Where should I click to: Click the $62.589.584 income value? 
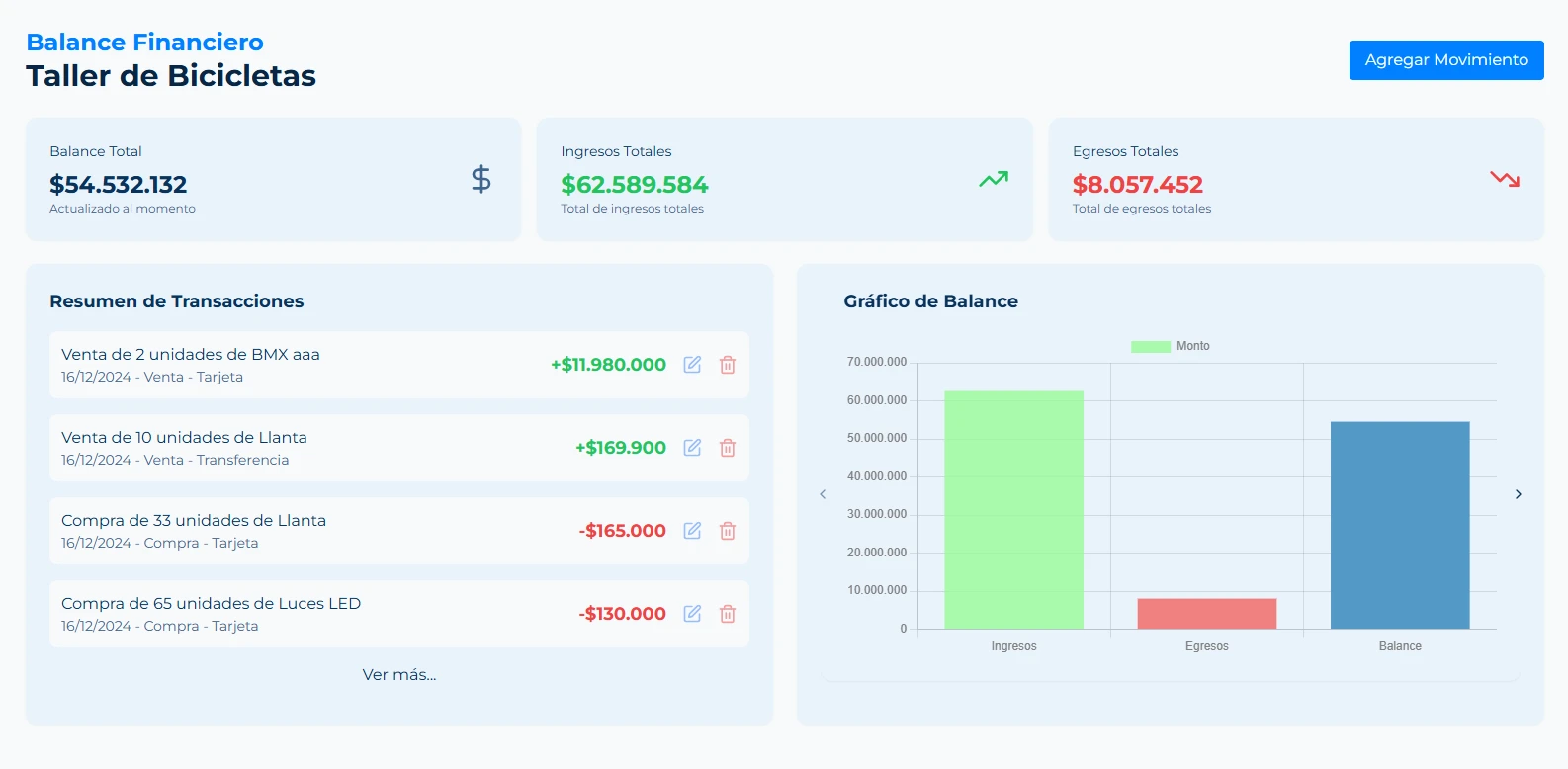click(x=635, y=185)
